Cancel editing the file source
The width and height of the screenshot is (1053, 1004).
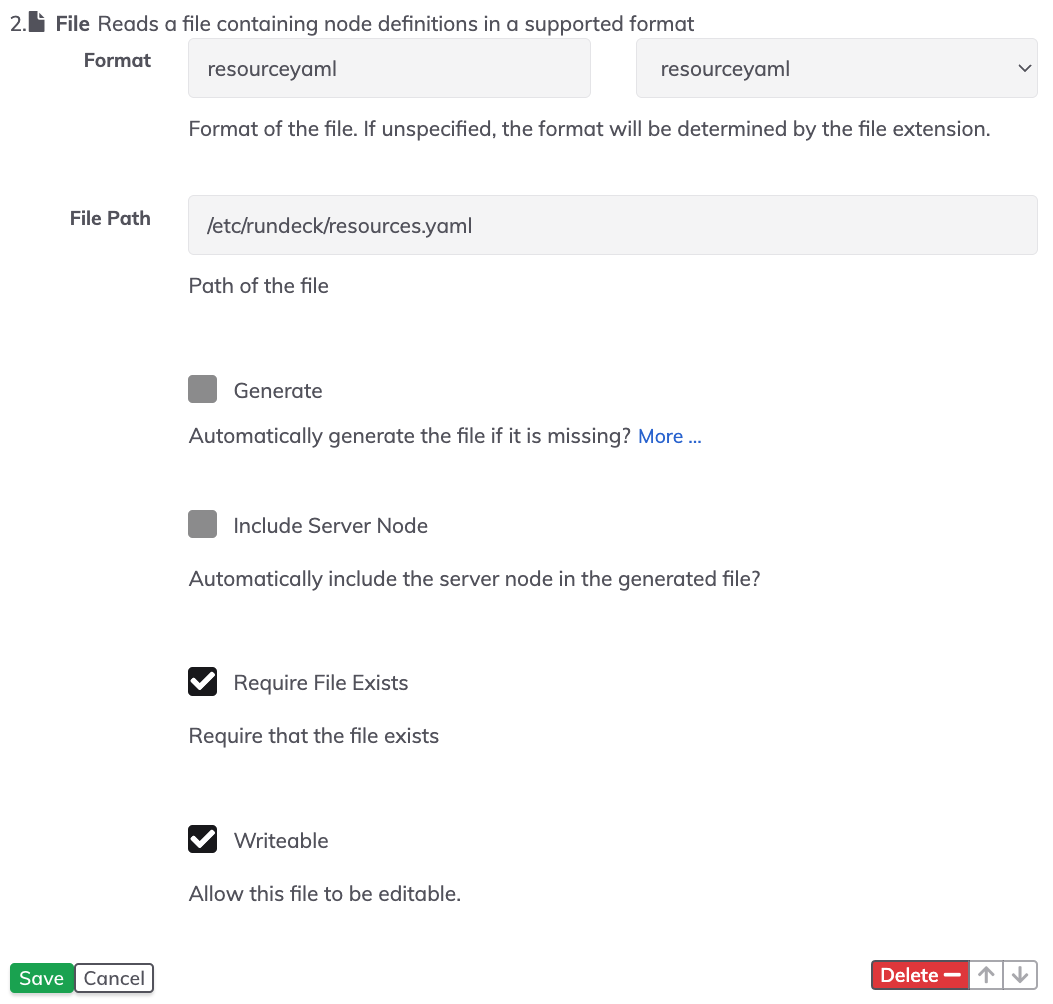(x=114, y=978)
